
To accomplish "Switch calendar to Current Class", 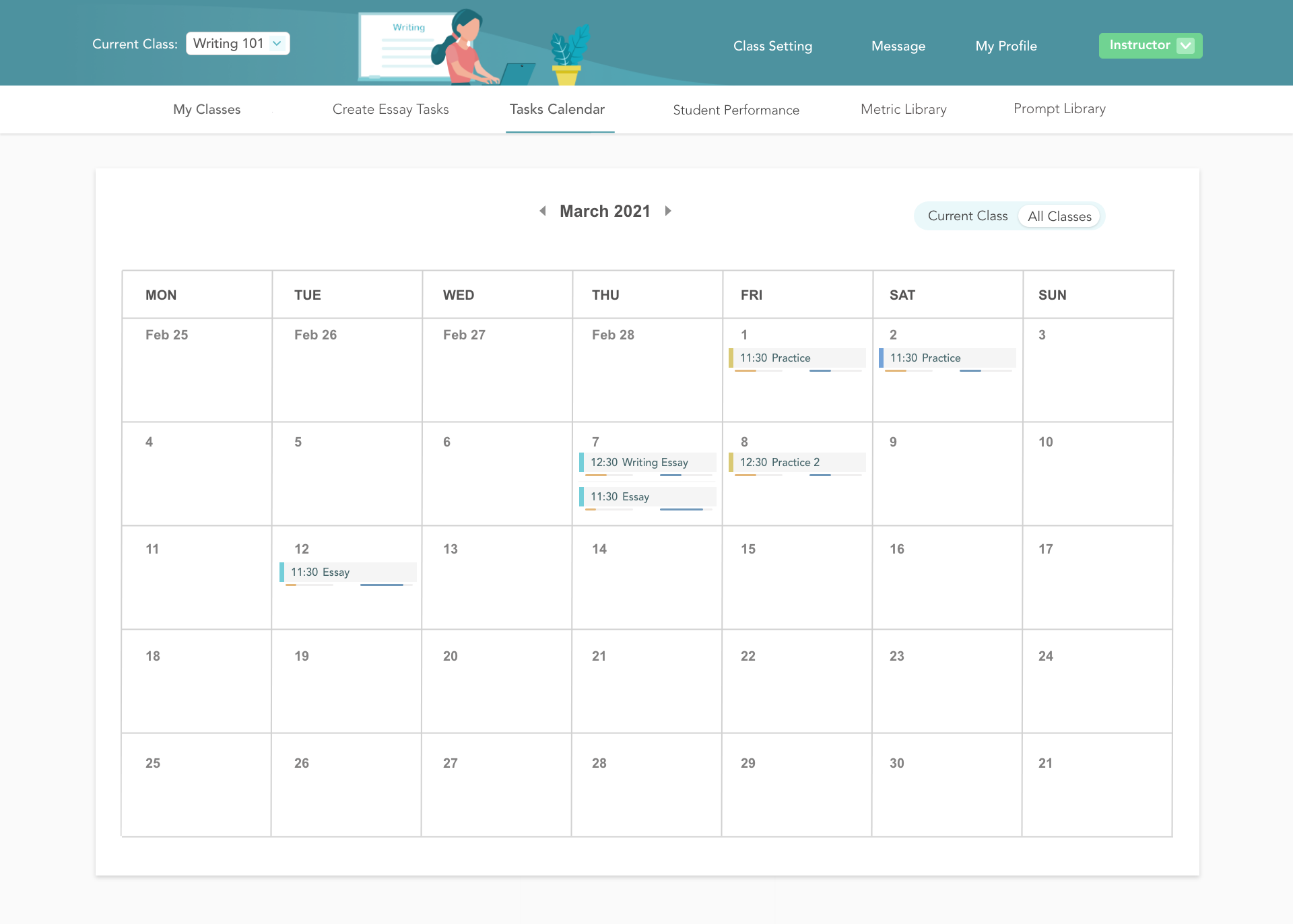I will click(967, 216).
